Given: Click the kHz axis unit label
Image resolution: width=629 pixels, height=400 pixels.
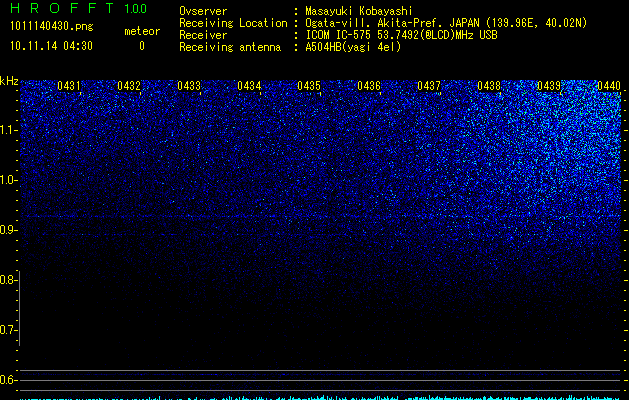Looking at the screenshot, I should [x=9, y=81].
